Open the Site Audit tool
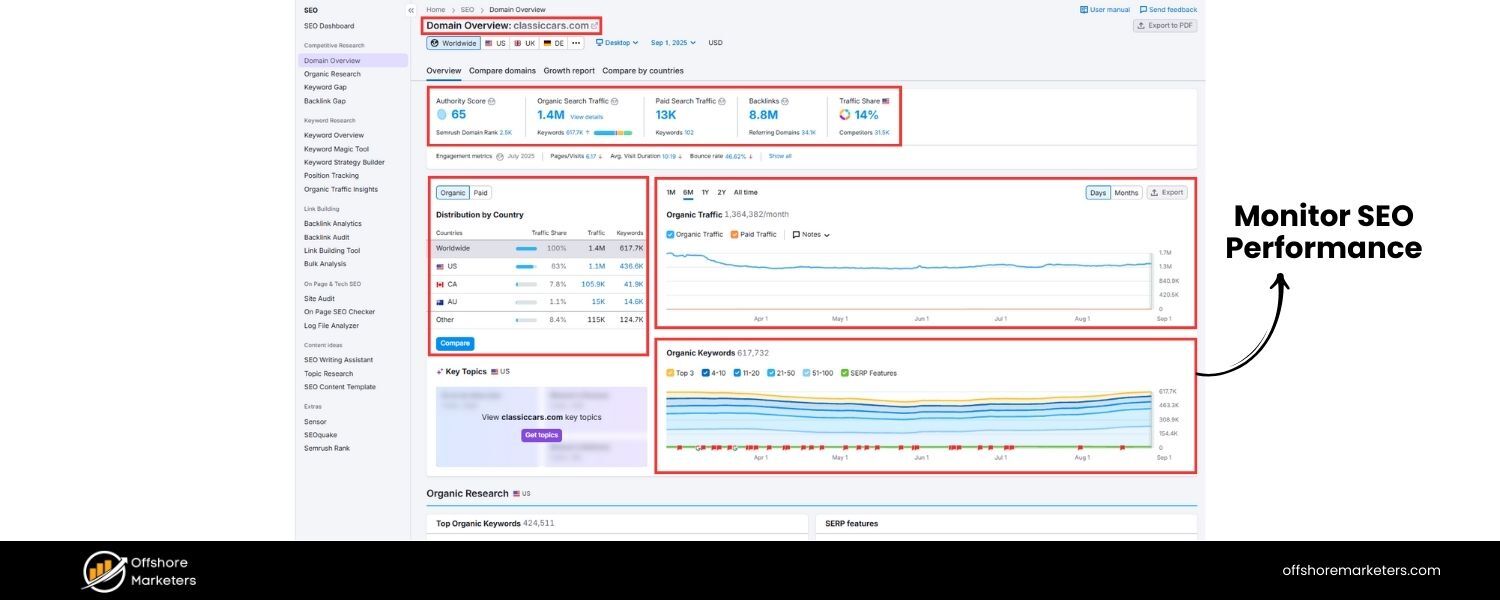The image size is (1500, 600). click(x=320, y=297)
